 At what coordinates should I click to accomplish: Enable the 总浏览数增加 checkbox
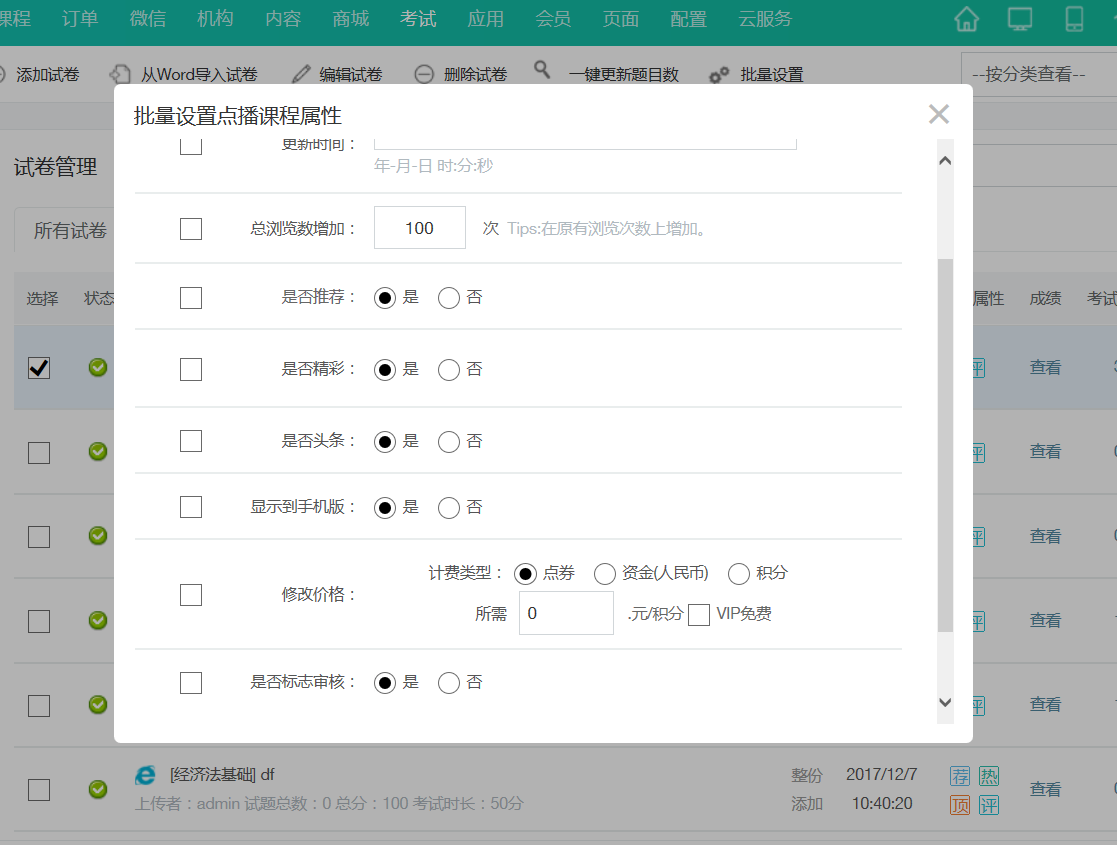[191, 229]
